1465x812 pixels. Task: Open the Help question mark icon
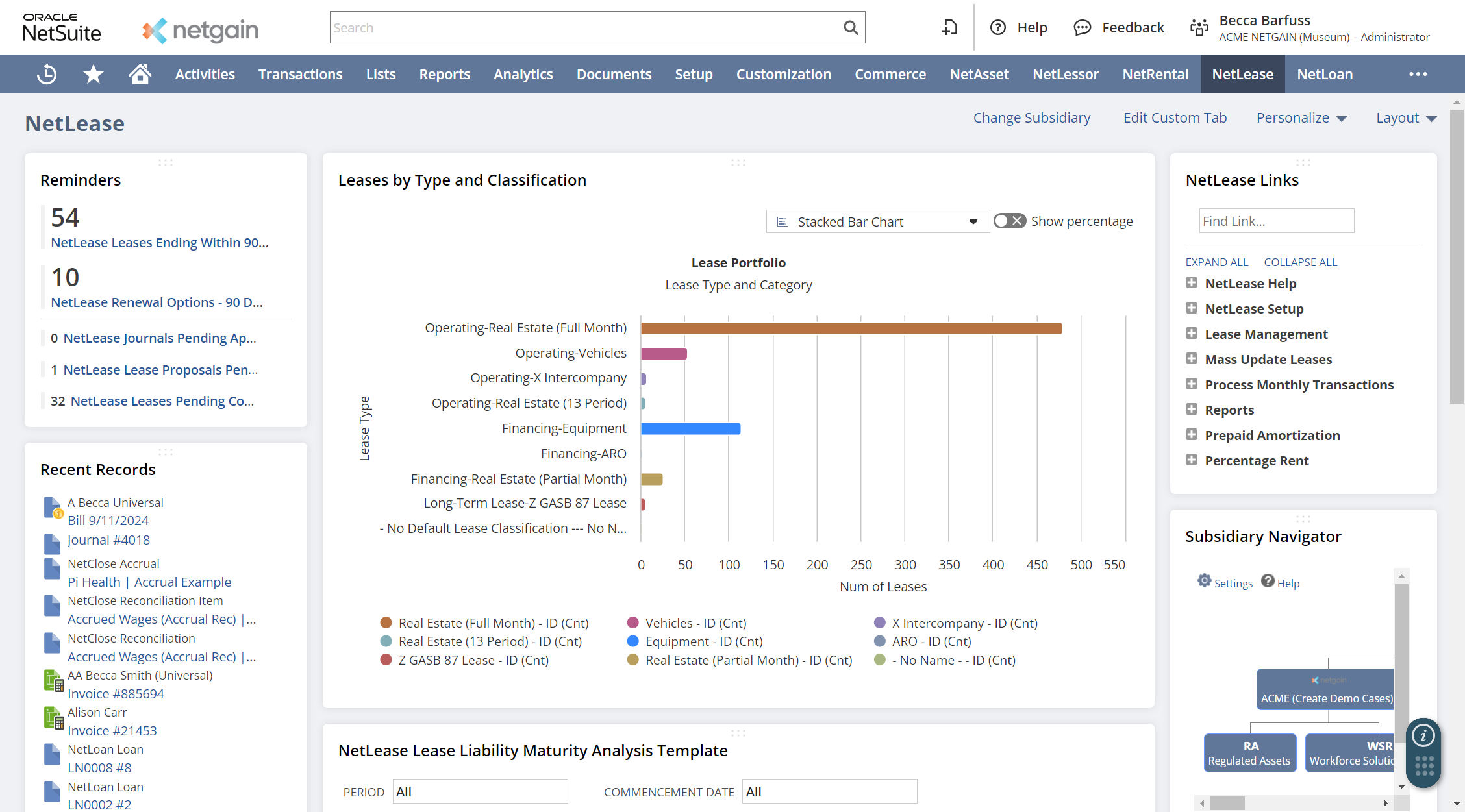pos(998,27)
